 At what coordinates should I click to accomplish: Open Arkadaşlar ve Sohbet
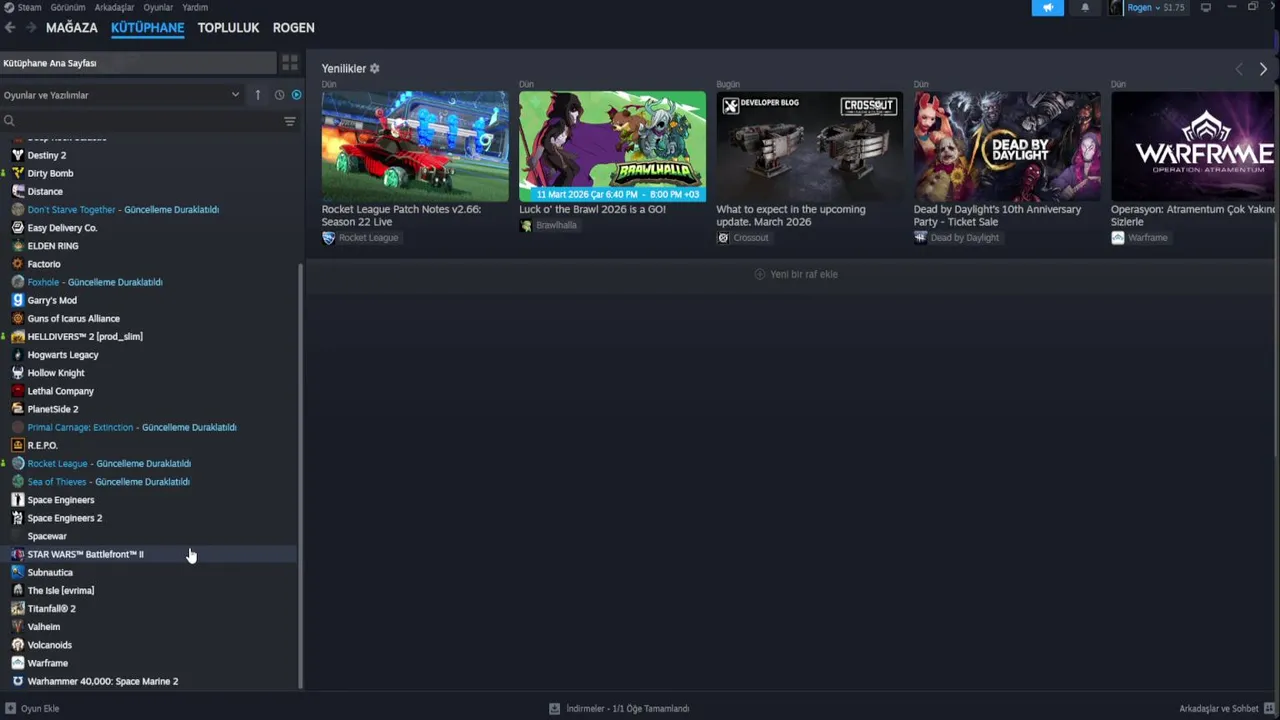pyautogui.click(x=1219, y=708)
